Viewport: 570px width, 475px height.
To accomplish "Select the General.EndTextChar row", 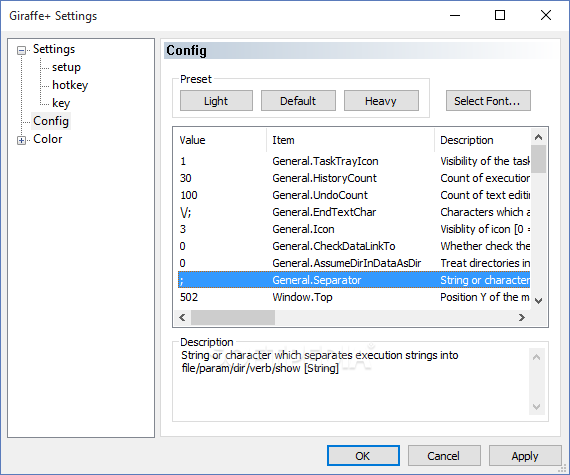I will (x=354, y=212).
